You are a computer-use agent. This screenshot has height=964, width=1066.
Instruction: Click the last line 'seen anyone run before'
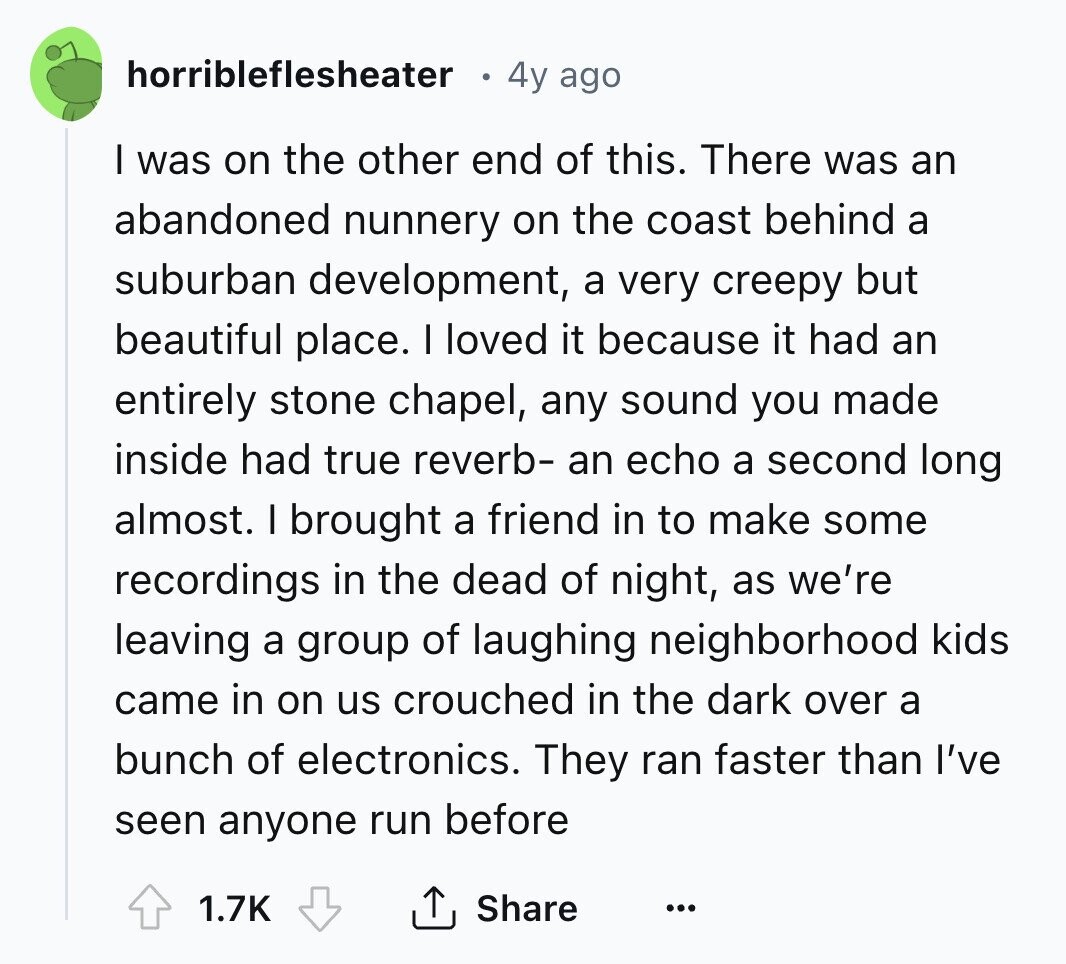pyautogui.click(x=341, y=821)
